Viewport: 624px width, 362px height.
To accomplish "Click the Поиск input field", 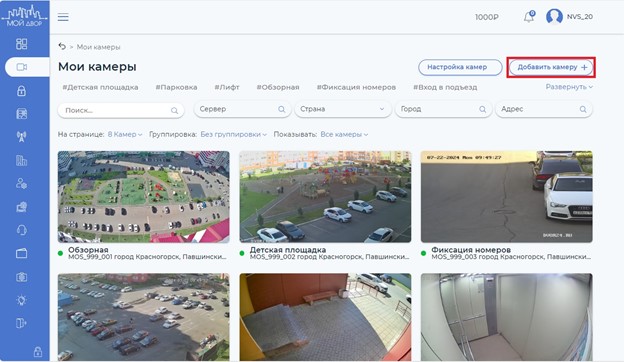I will [x=121, y=111].
